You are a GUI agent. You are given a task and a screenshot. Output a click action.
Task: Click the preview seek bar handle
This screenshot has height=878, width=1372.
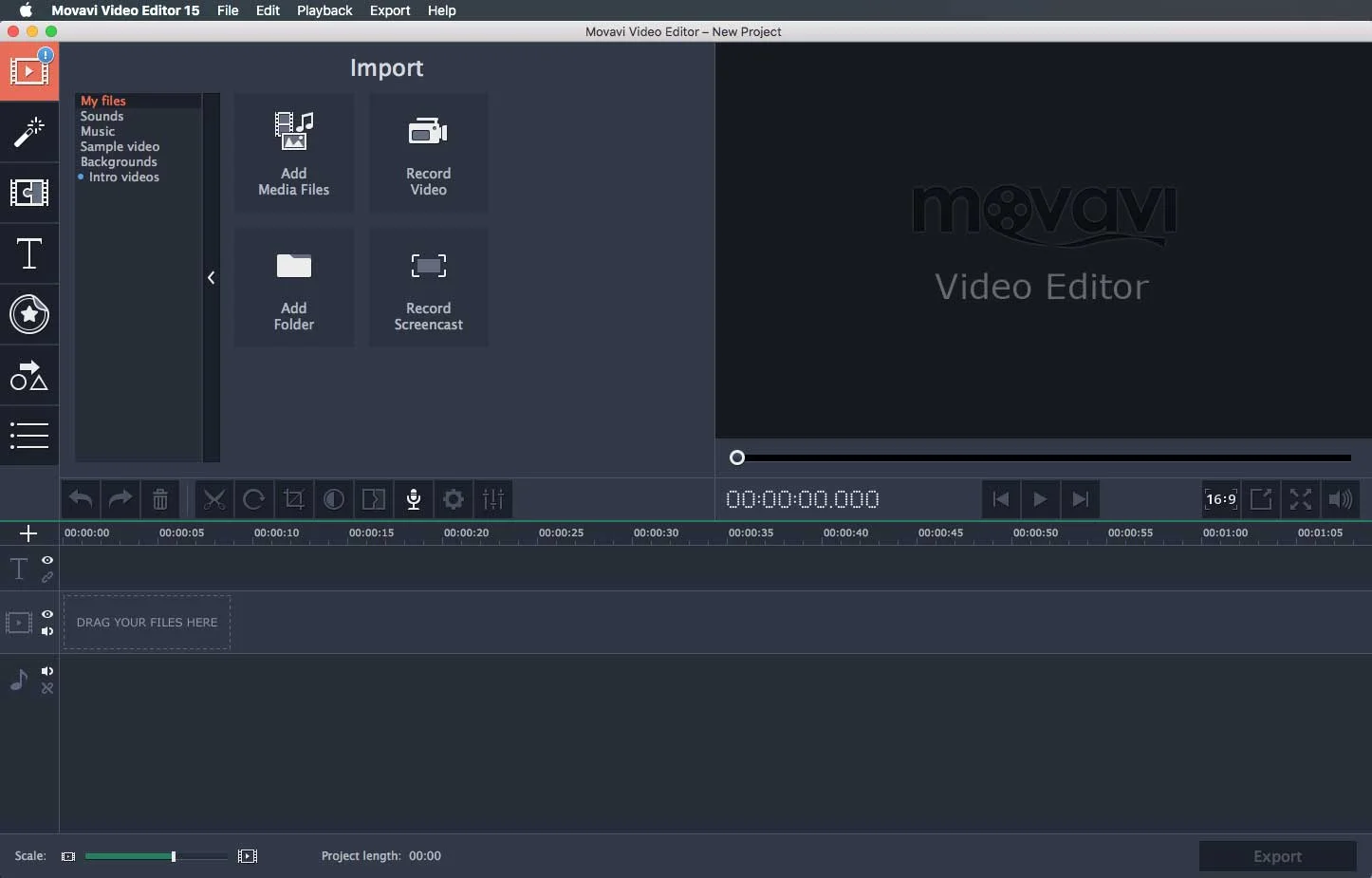[x=737, y=458]
